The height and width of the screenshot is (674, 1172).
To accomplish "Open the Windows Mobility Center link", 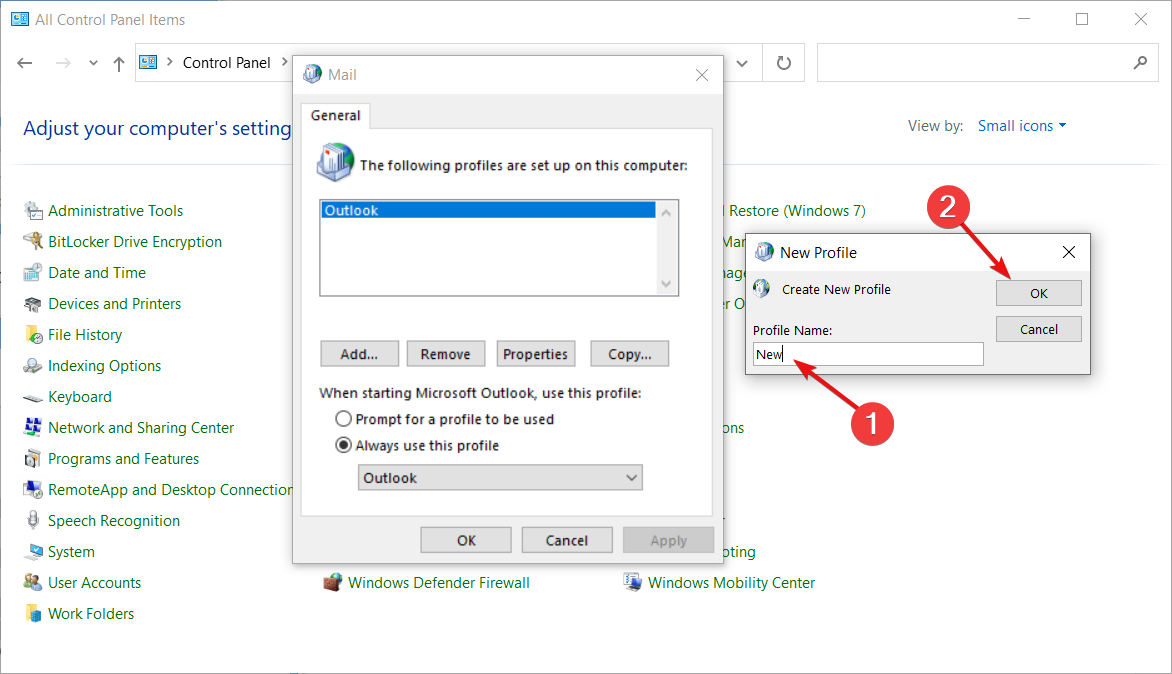I will pos(731,583).
